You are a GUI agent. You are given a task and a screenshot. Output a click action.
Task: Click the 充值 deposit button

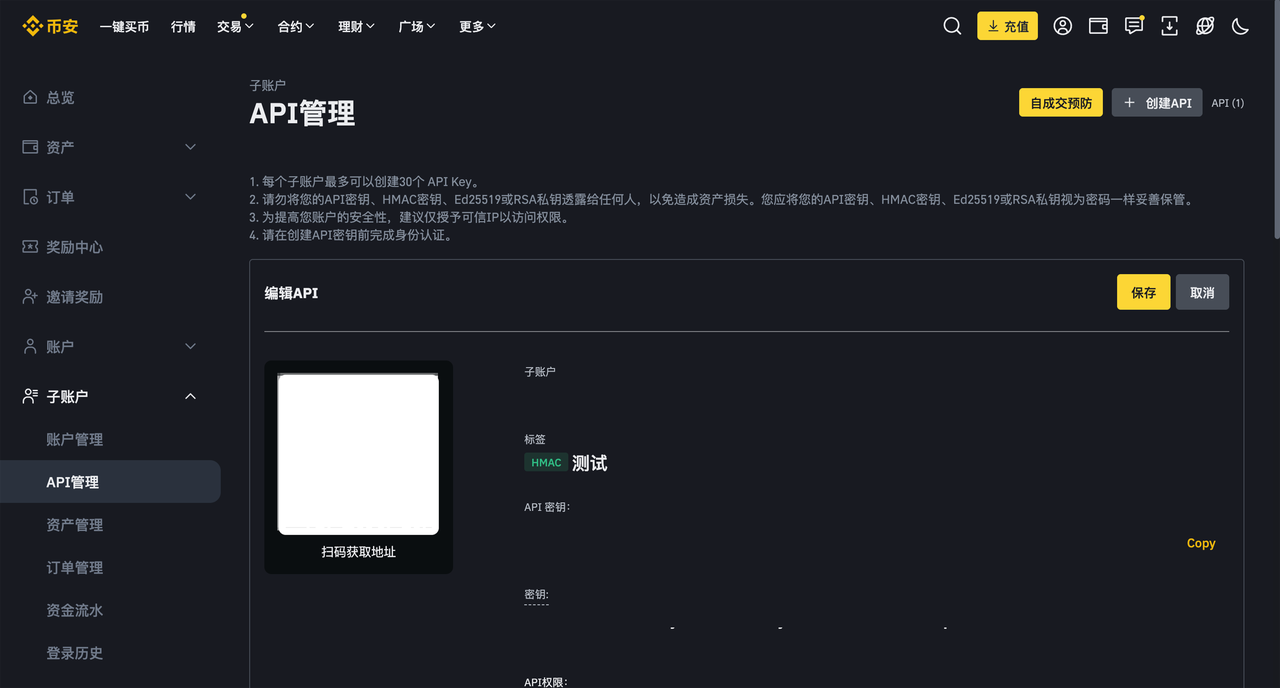click(x=1007, y=26)
